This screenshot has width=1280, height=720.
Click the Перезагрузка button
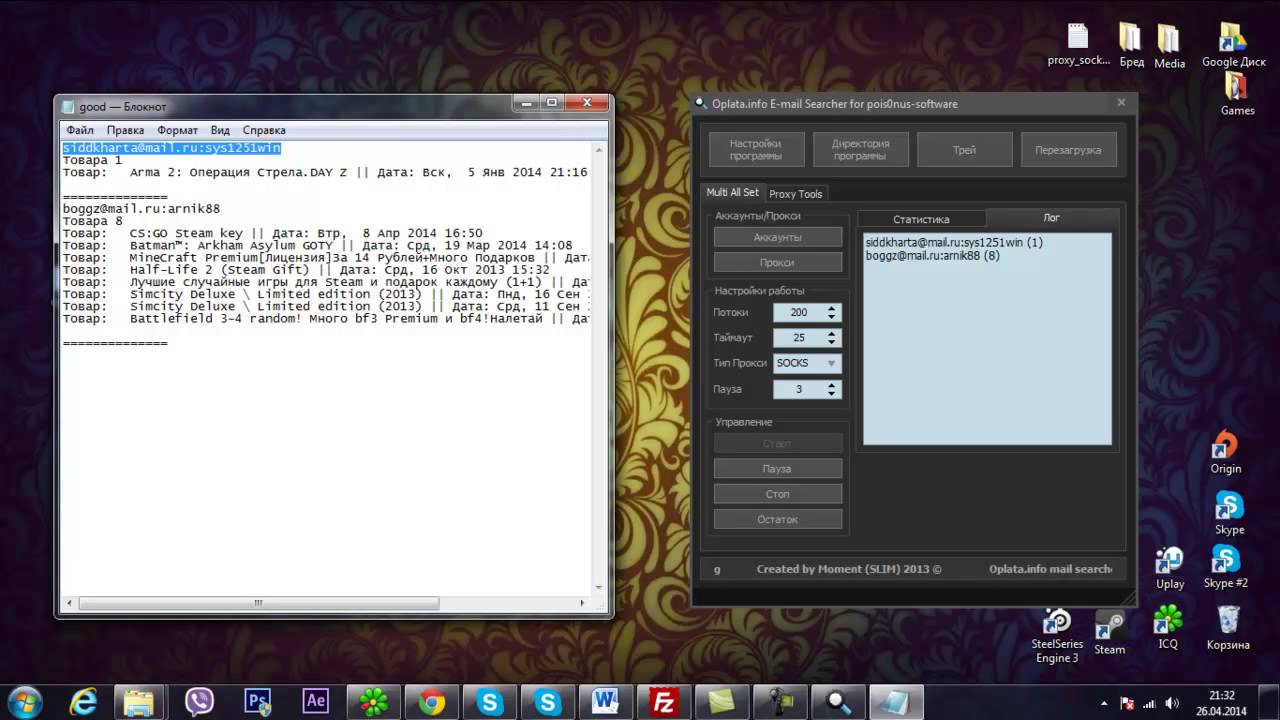click(x=1068, y=150)
